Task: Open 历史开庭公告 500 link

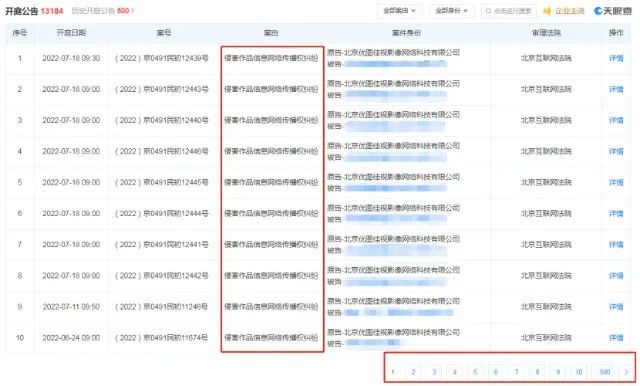Action: 103,11
